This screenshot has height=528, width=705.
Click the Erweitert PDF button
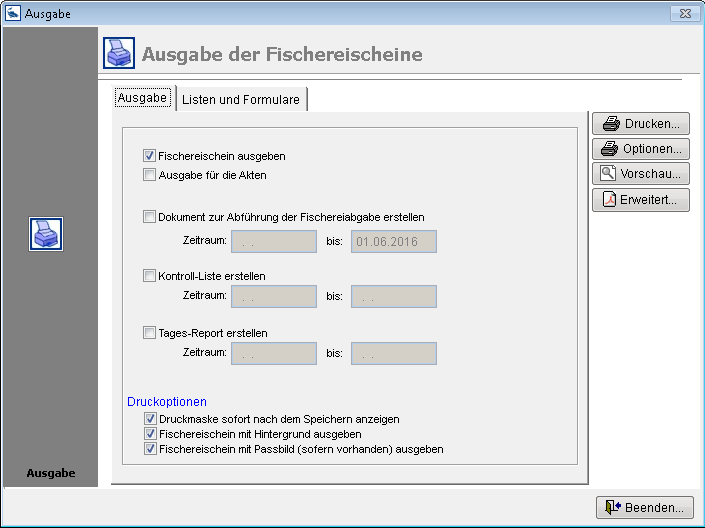pyautogui.click(x=641, y=200)
